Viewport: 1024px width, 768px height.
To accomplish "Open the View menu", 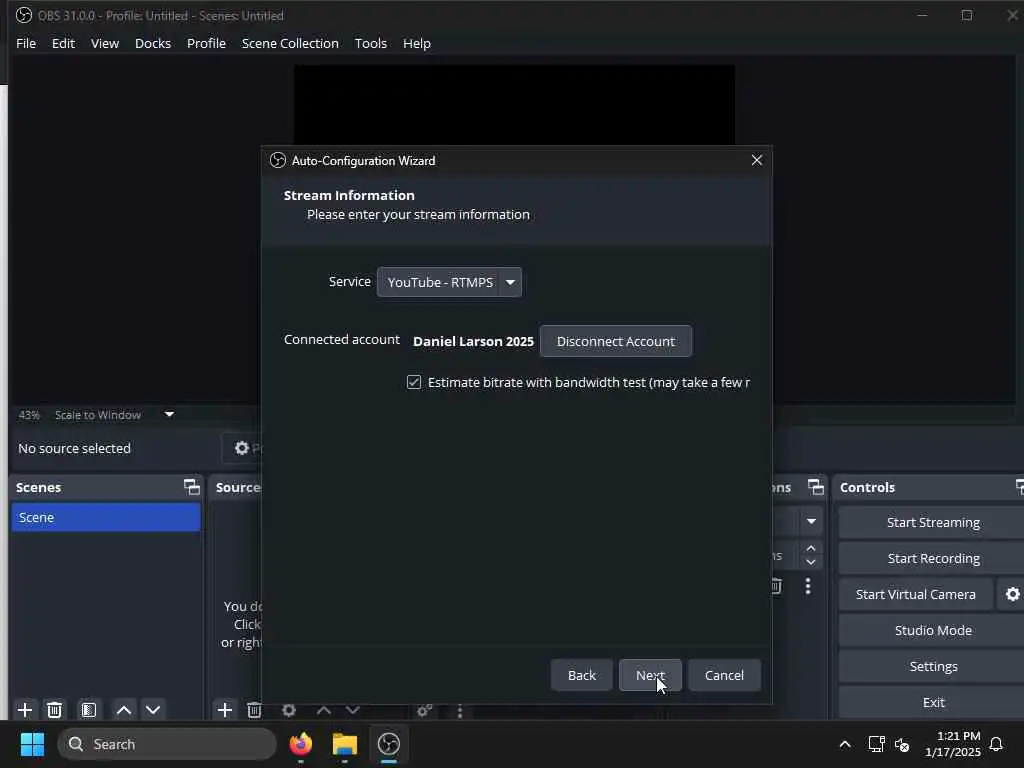I will pyautogui.click(x=104, y=43).
